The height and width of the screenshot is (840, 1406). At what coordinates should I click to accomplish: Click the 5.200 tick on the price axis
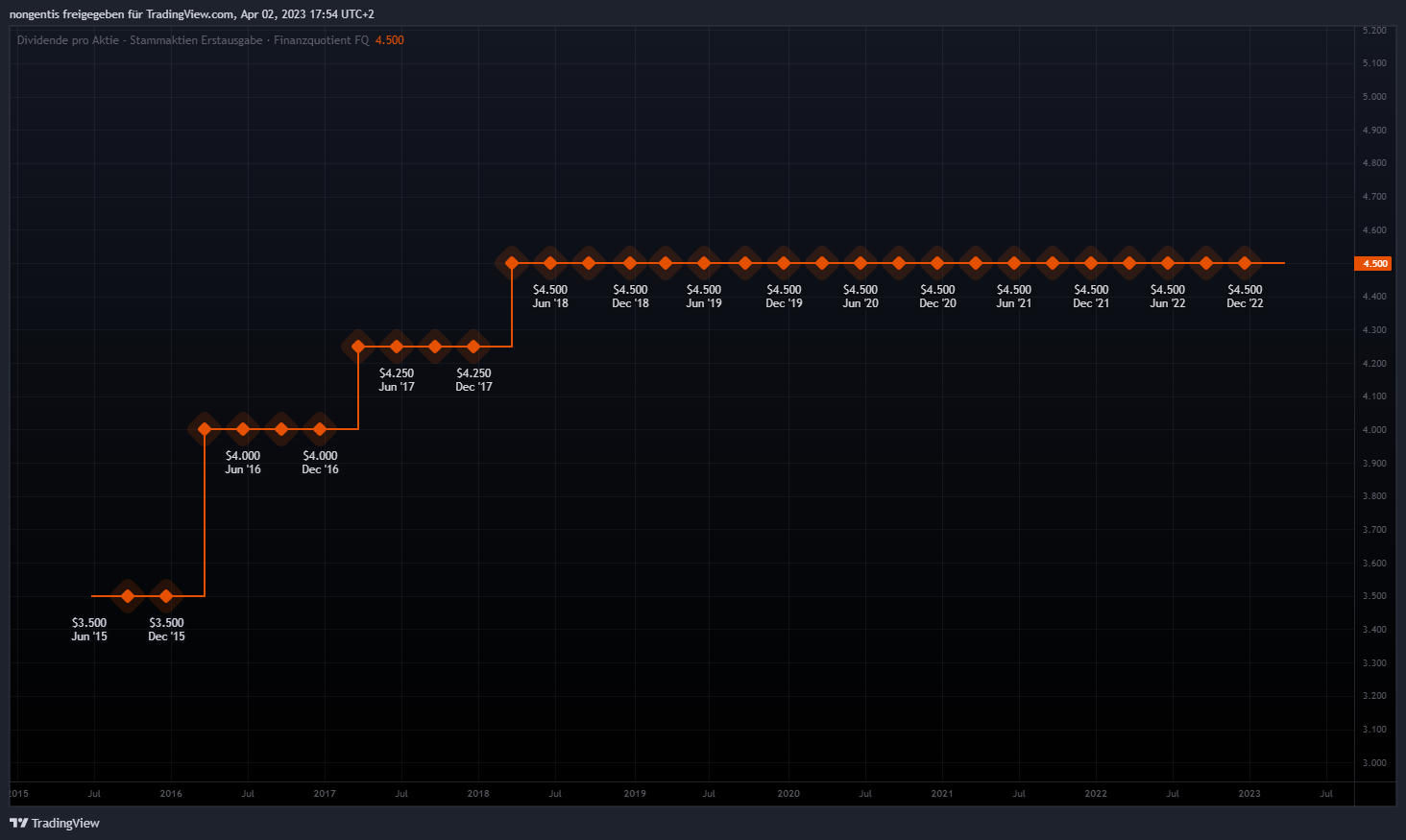(1374, 31)
